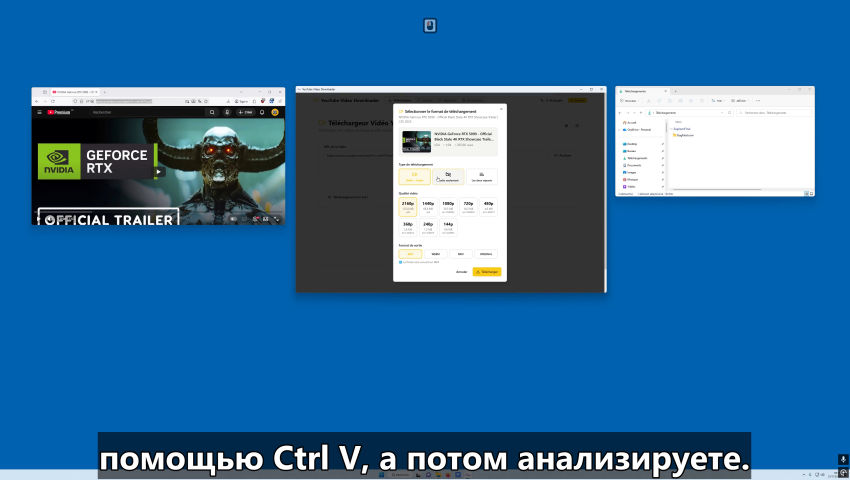Select 144p video quality
This screenshot has height=480, width=850.
(x=448, y=227)
